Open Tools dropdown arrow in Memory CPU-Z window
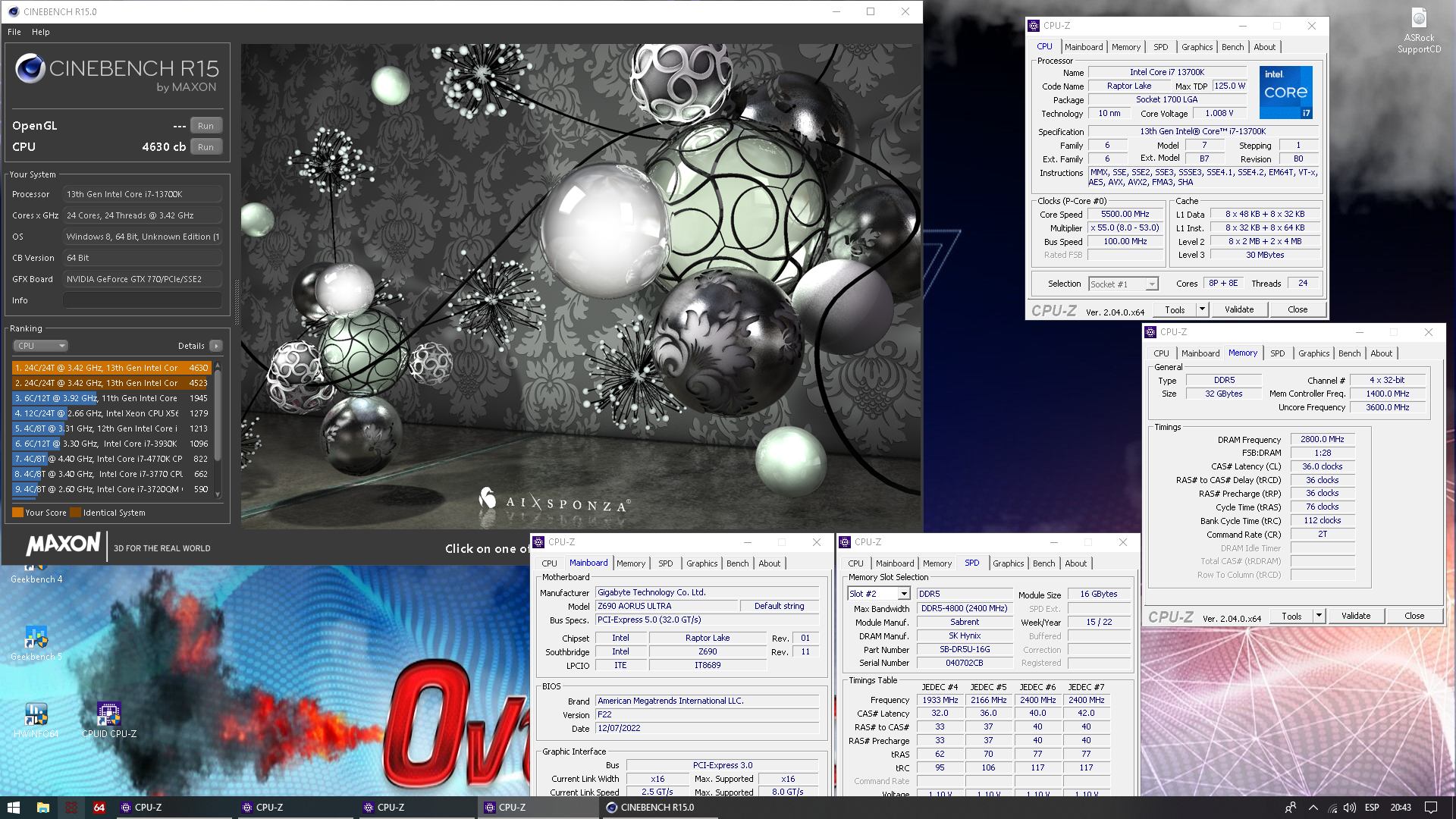Image resolution: width=1456 pixels, height=819 pixels. [1318, 616]
